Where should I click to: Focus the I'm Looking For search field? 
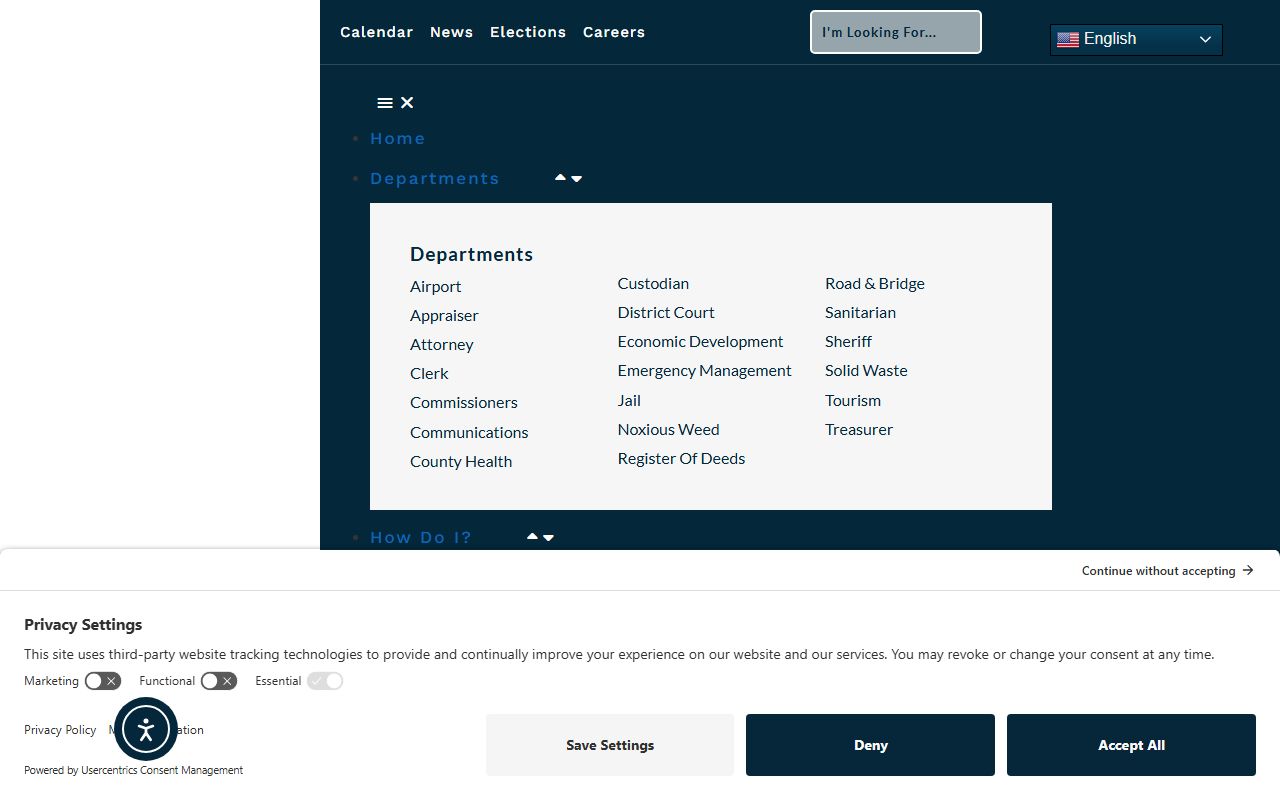(896, 32)
